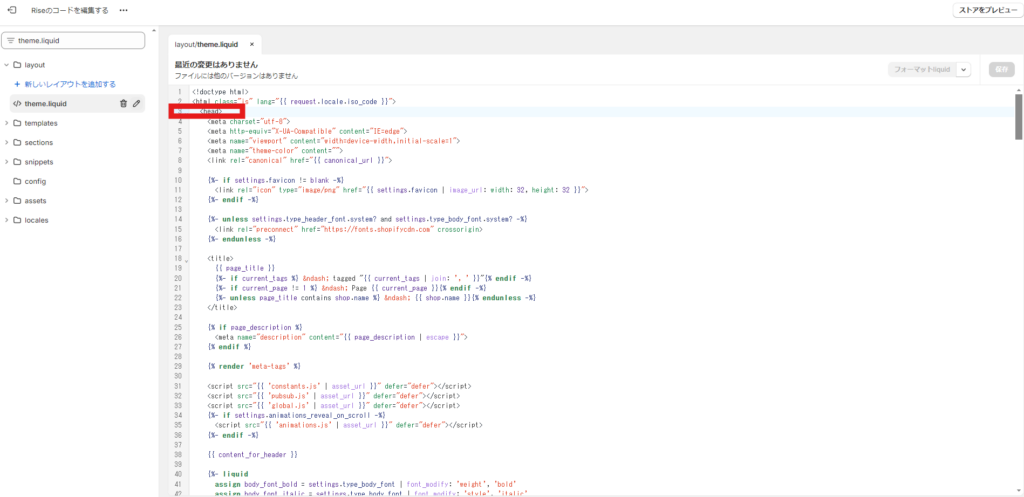Click the 保存 save button

point(1002,70)
